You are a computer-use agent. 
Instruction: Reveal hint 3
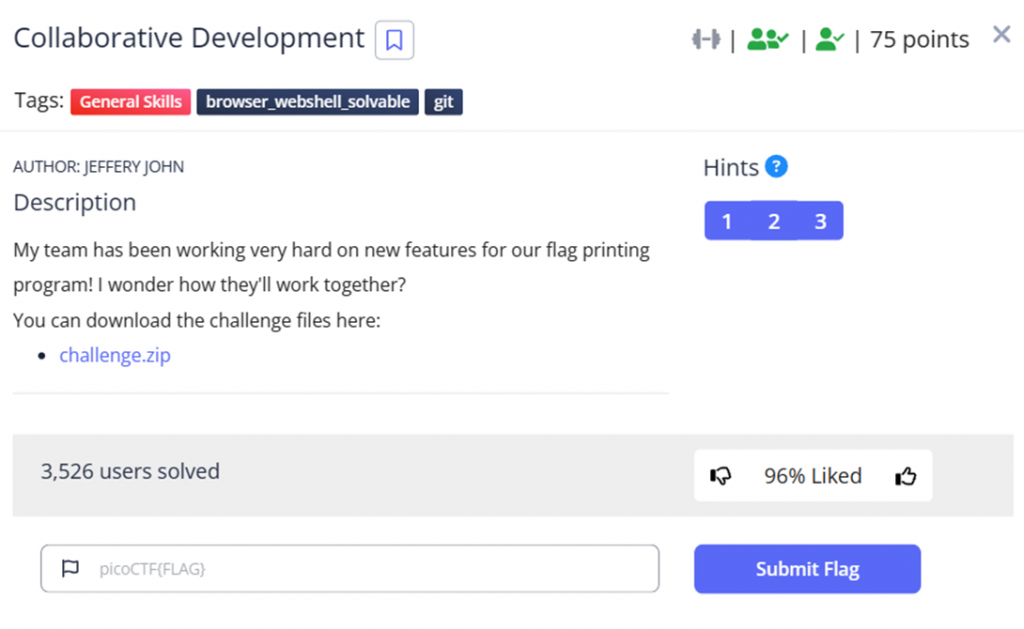click(821, 221)
